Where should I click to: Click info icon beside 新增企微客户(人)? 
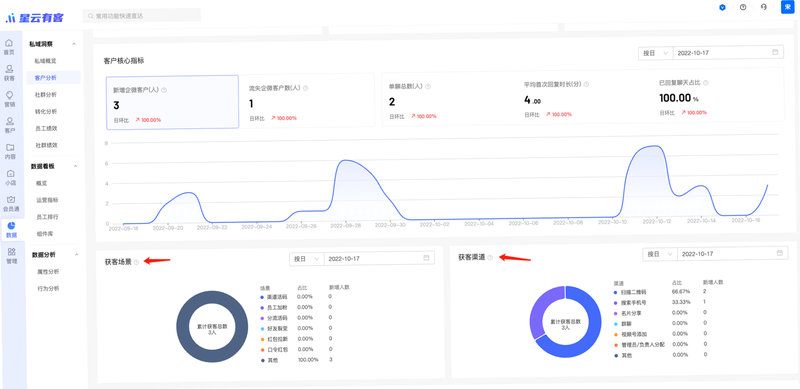coord(164,90)
